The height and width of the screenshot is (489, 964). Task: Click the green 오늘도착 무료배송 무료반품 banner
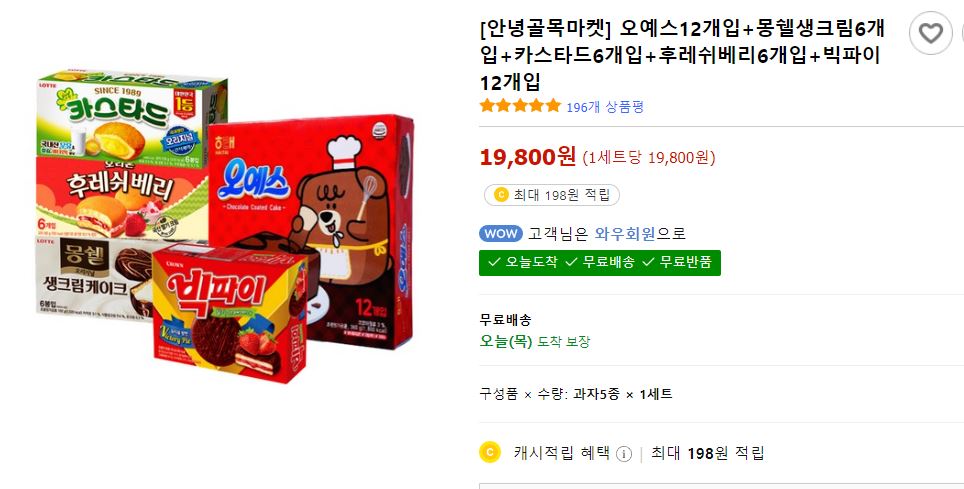point(599,263)
